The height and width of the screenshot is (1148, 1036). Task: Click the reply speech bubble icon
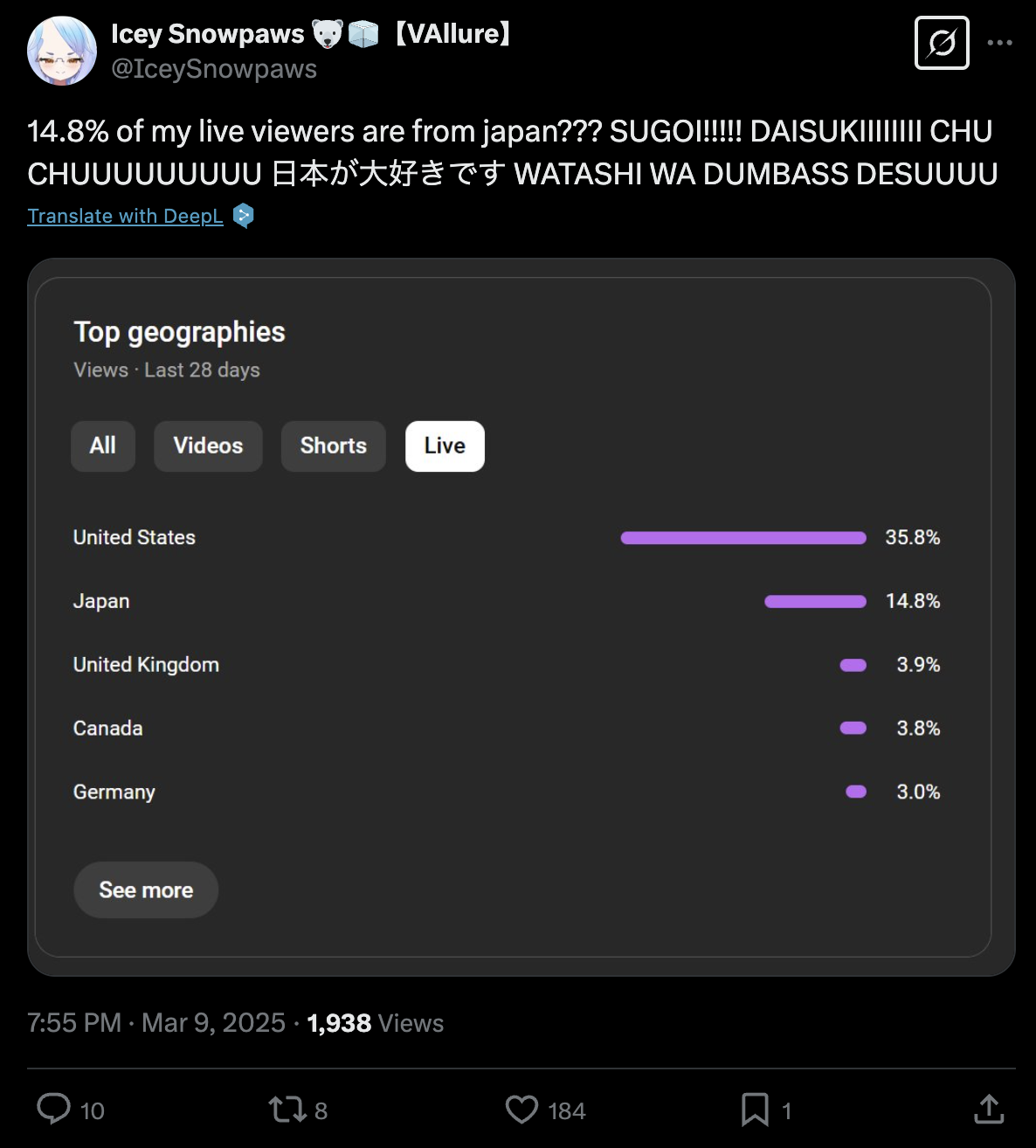[x=54, y=1110]
